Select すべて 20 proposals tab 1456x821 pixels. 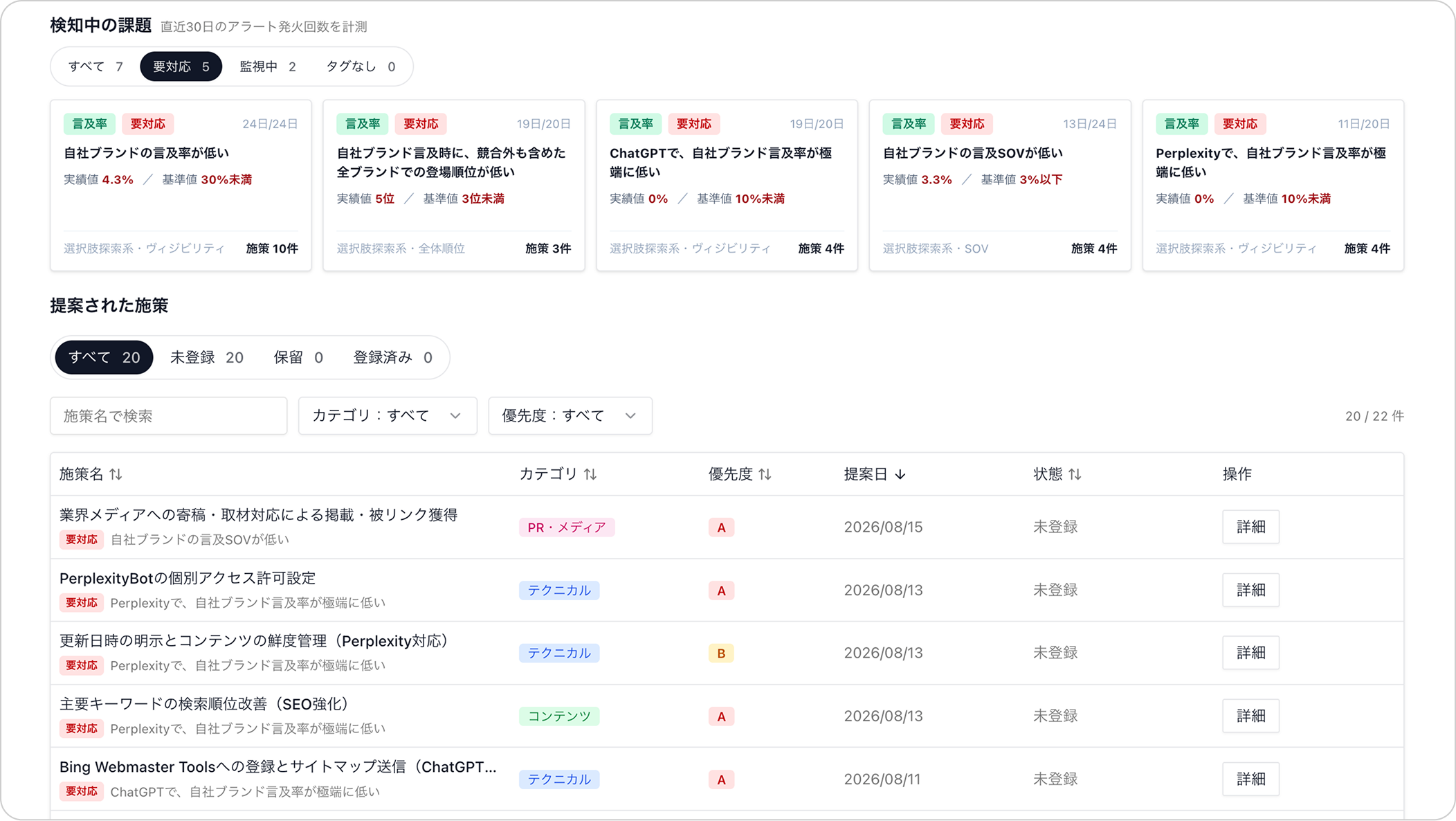pyautogui.click(x=104, y=357)
